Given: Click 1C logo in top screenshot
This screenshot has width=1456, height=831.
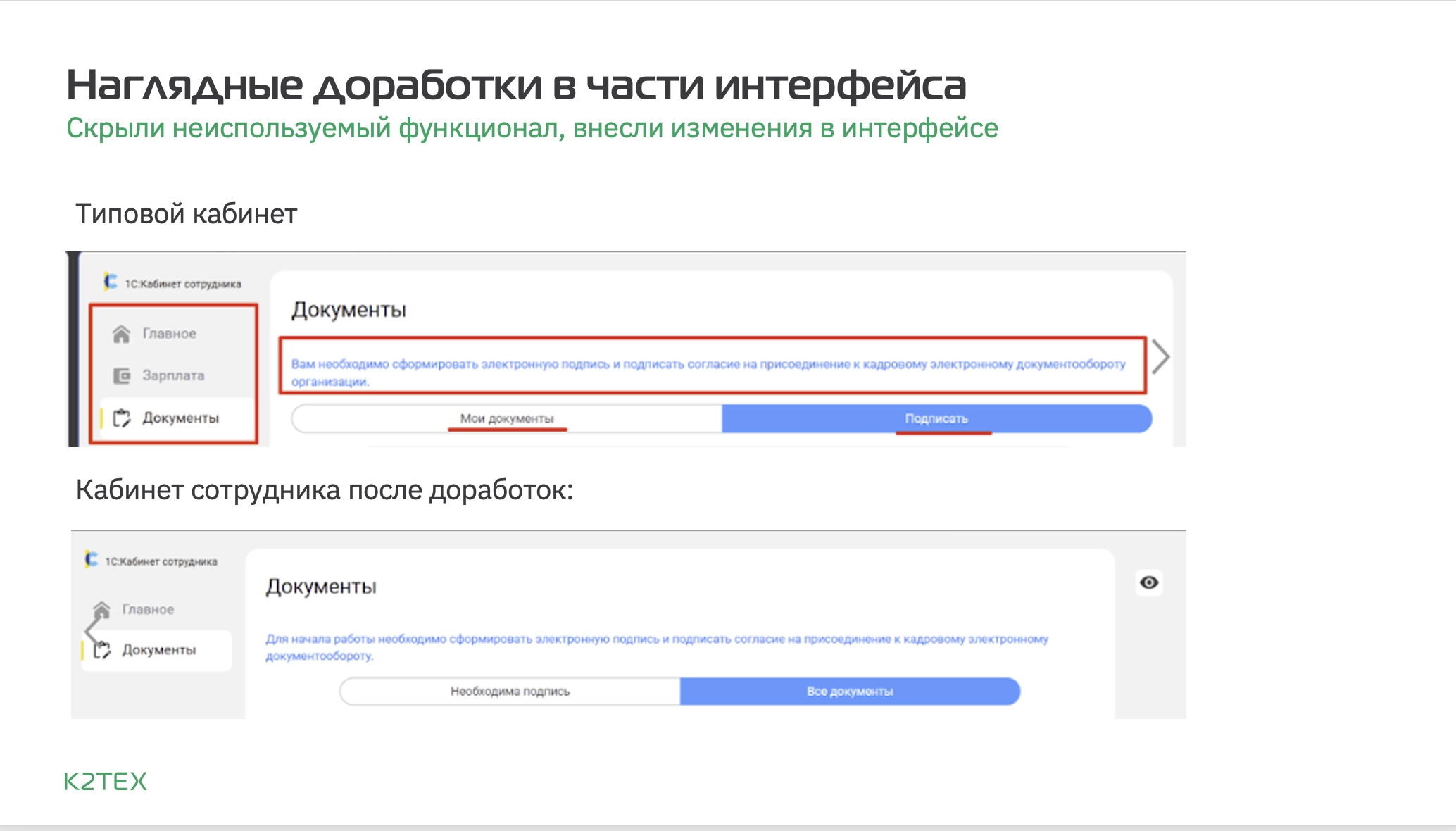Looking at the screenshot, I should [x=111, y=282].
